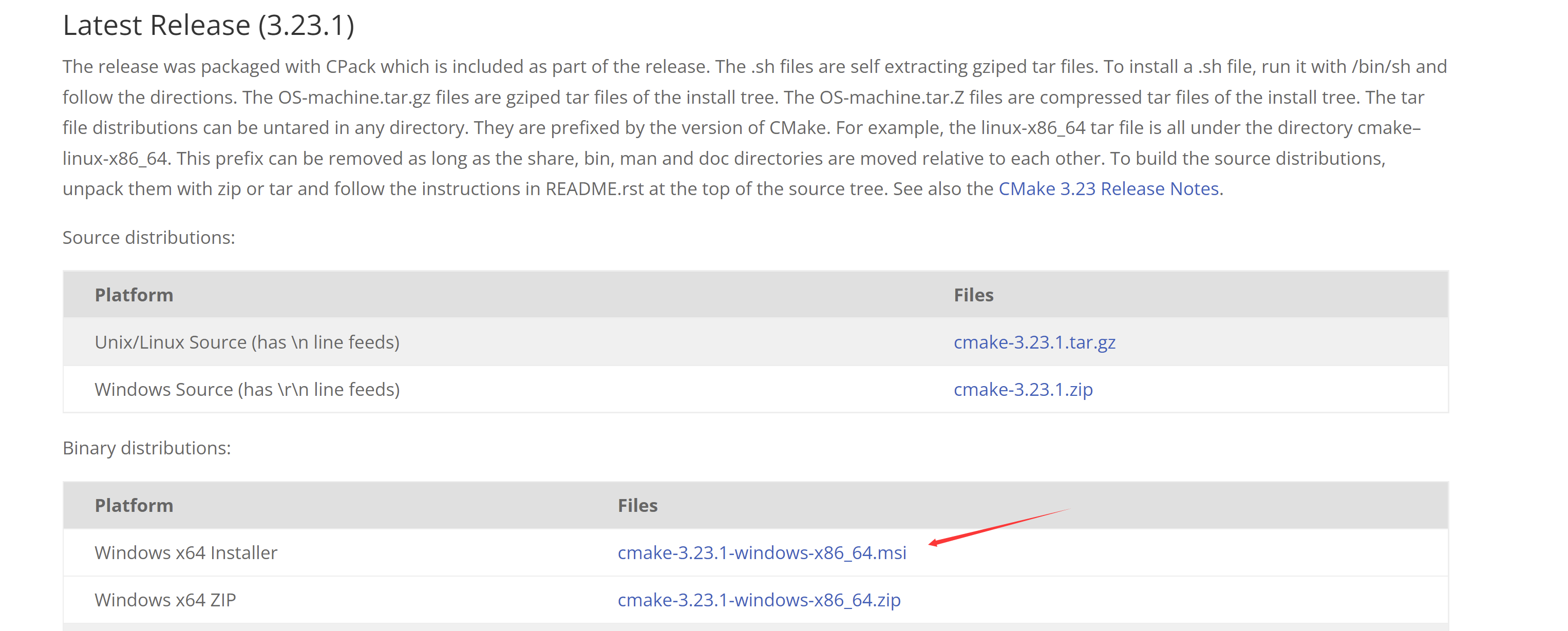The height and width of the screenshot is (631, 1568).
Task: Download the cmake-3.23.1.tar.gz source file
Action: tap(1034, 342)
